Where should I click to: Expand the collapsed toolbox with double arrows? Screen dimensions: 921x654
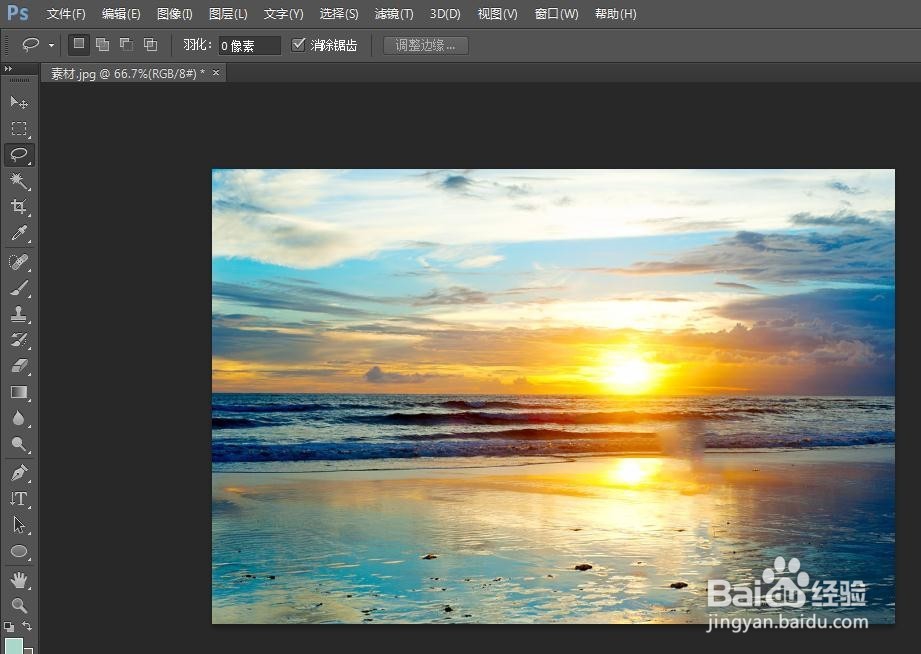pyautogui.click(x=8, y=69)
